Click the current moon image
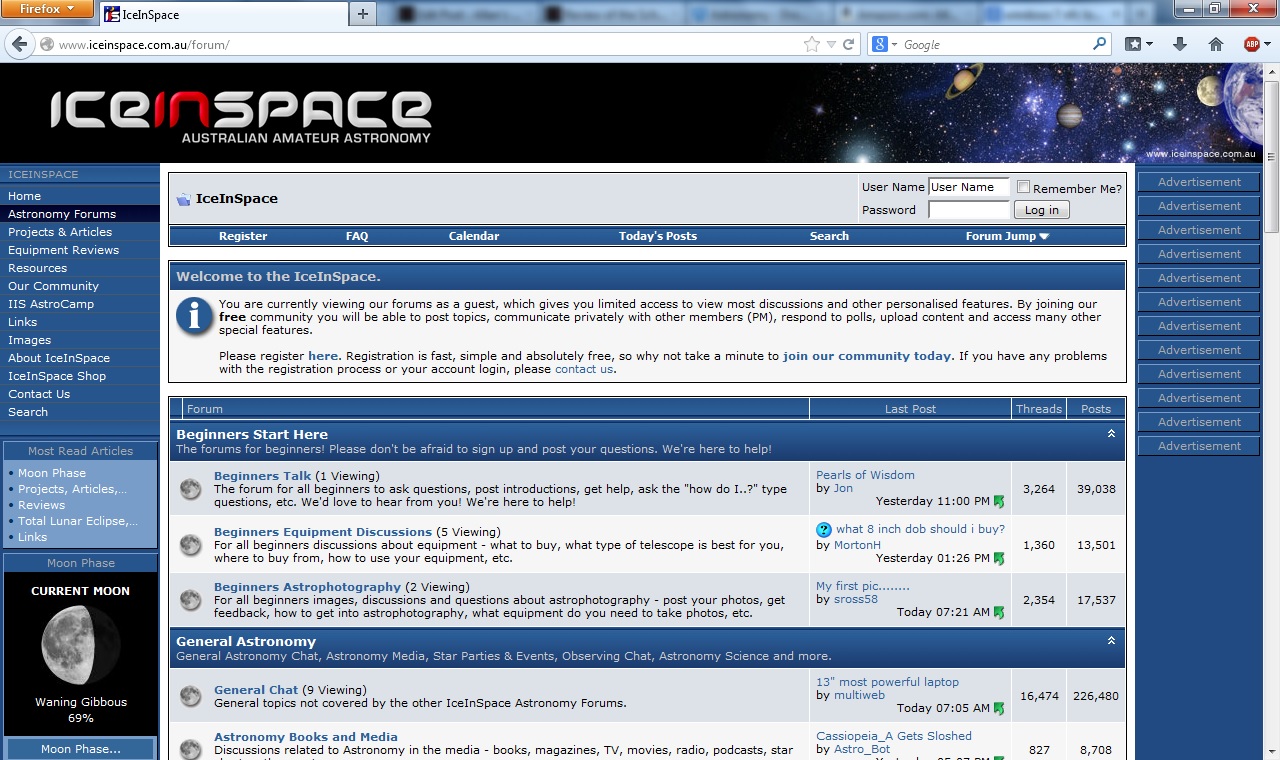 click(80, 645)
